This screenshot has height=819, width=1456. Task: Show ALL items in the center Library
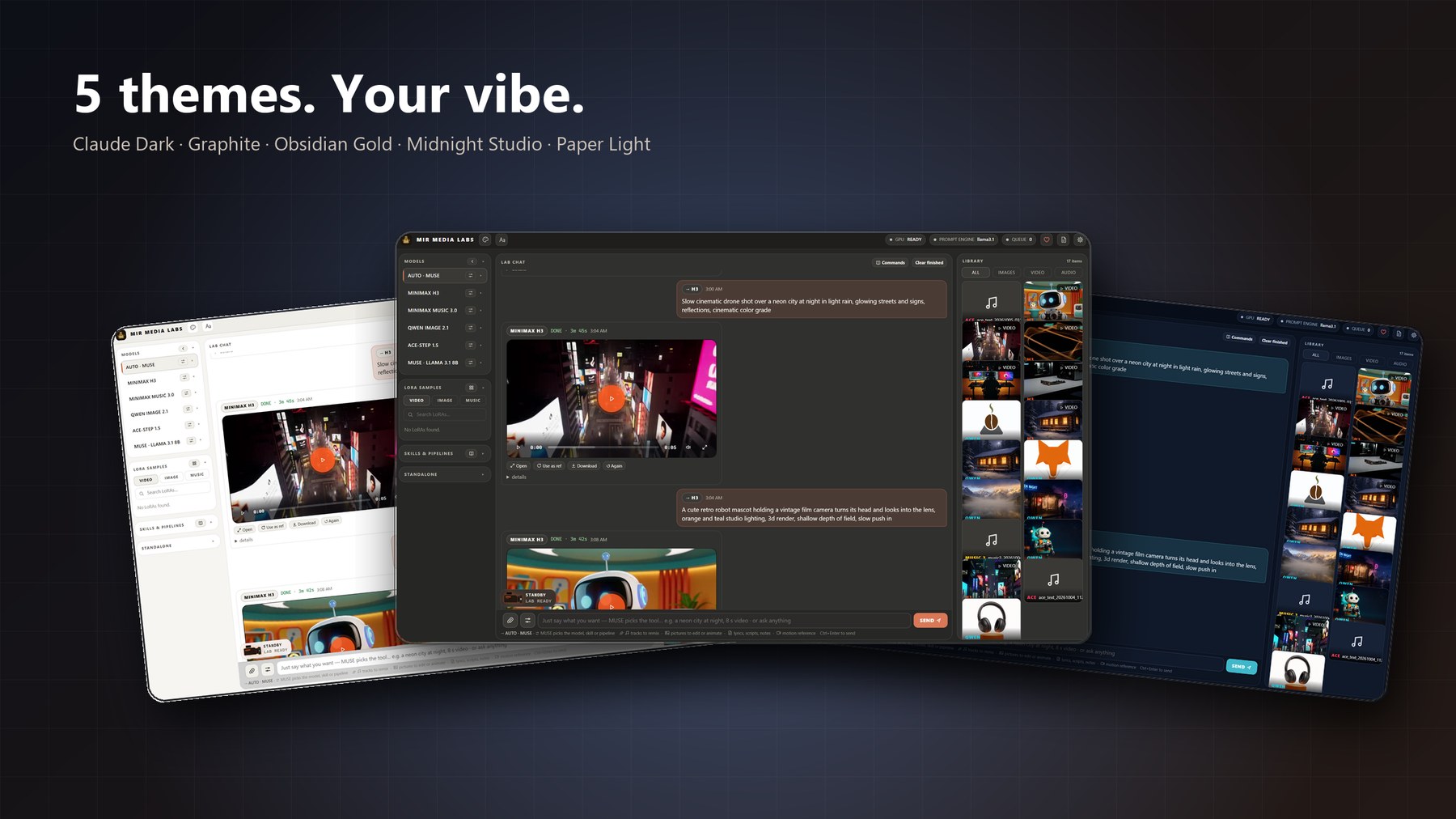pyautogui.click(x=976, y=273)
